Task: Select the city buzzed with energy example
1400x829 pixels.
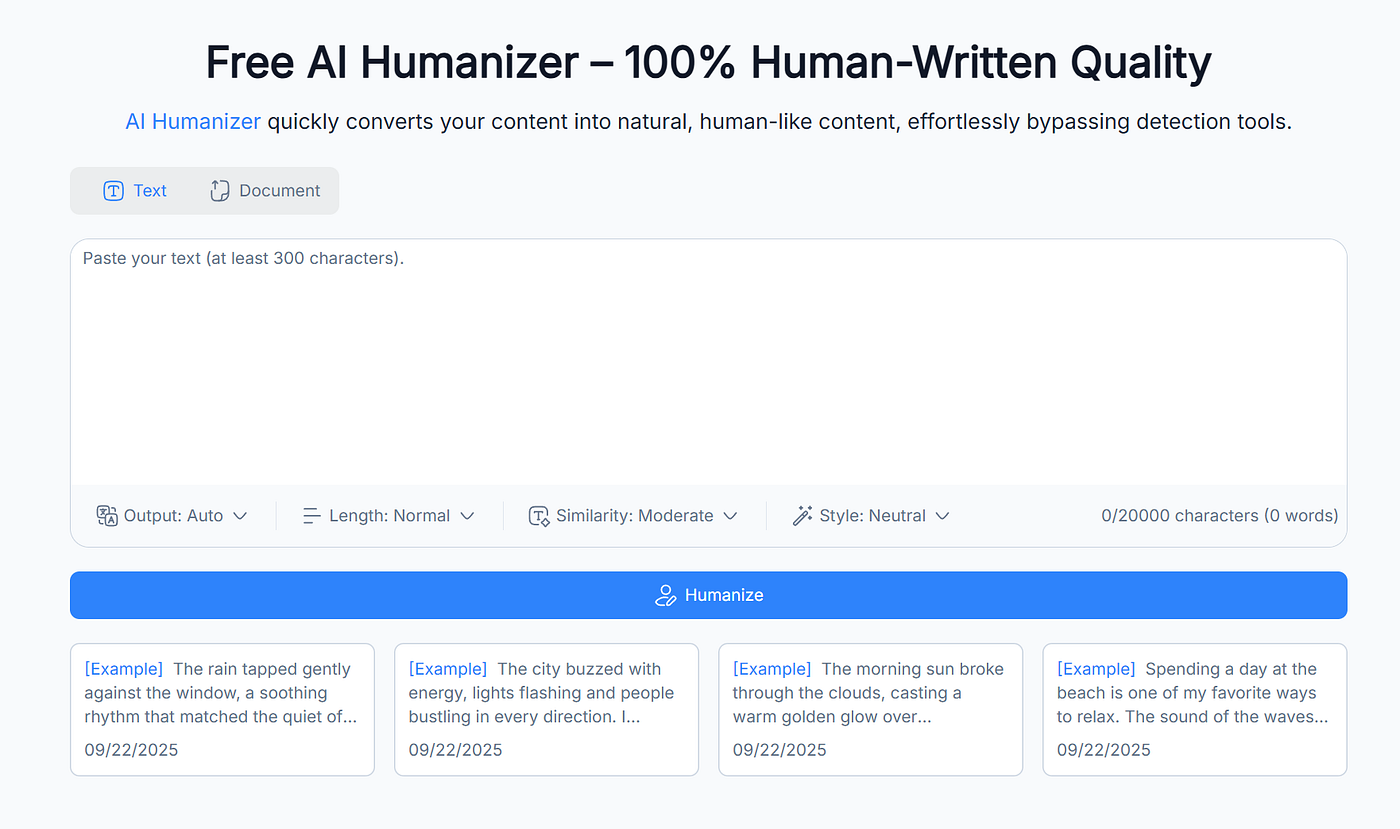Action: tap(546, 709)
